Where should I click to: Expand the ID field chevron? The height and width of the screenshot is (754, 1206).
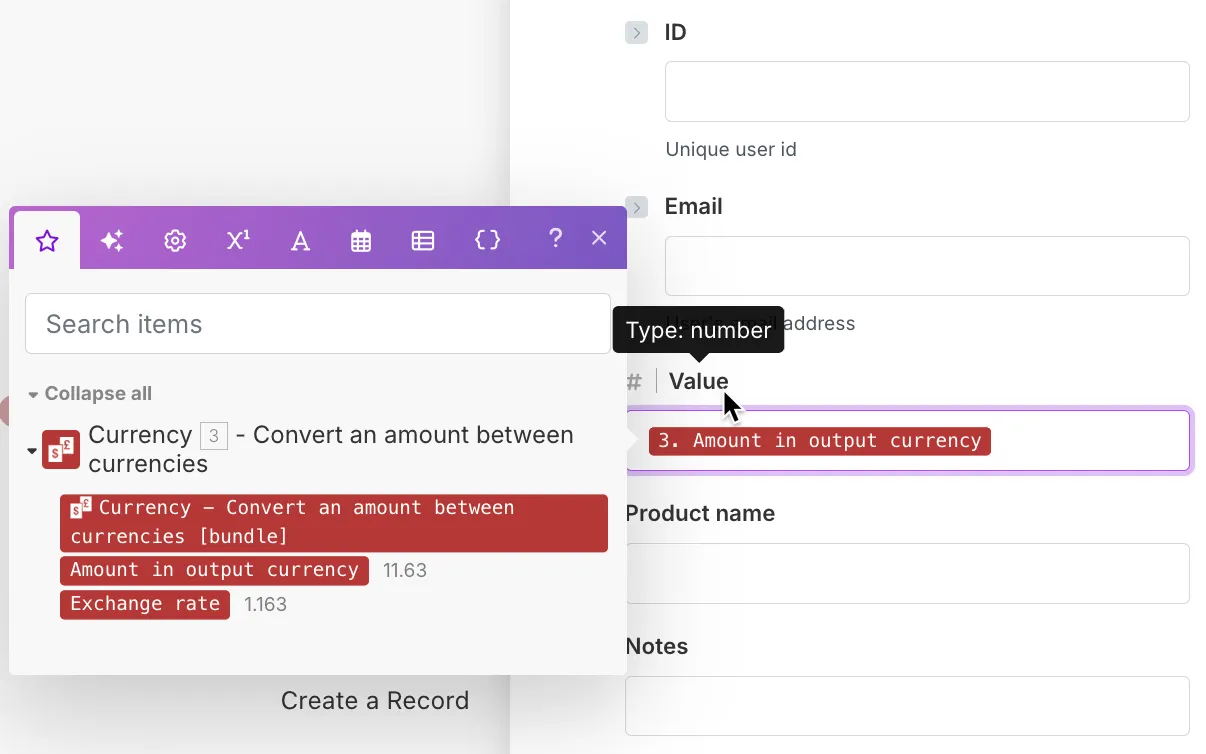coord(637,33)
